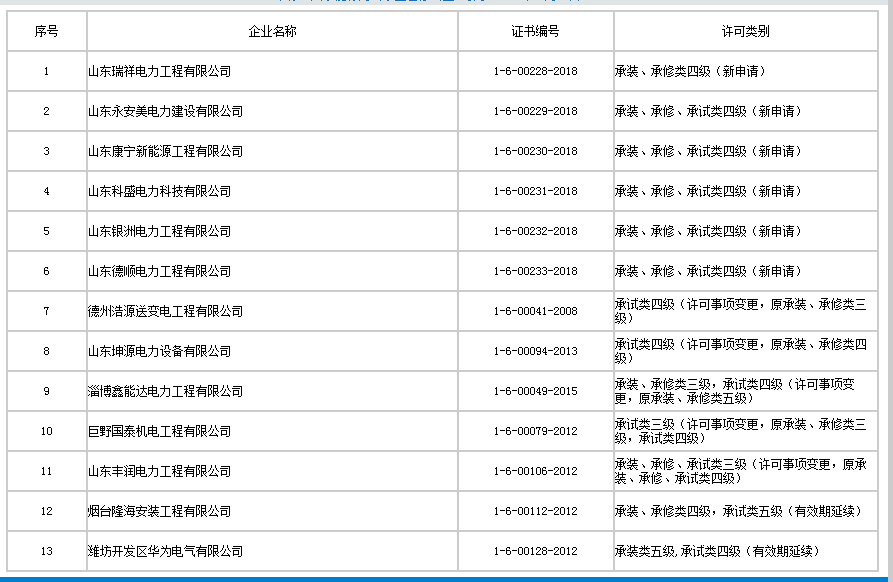893x582 pixels.
Task: Click sequence number 1 cell
Action: pyautogui.click(x=47, y=71)
